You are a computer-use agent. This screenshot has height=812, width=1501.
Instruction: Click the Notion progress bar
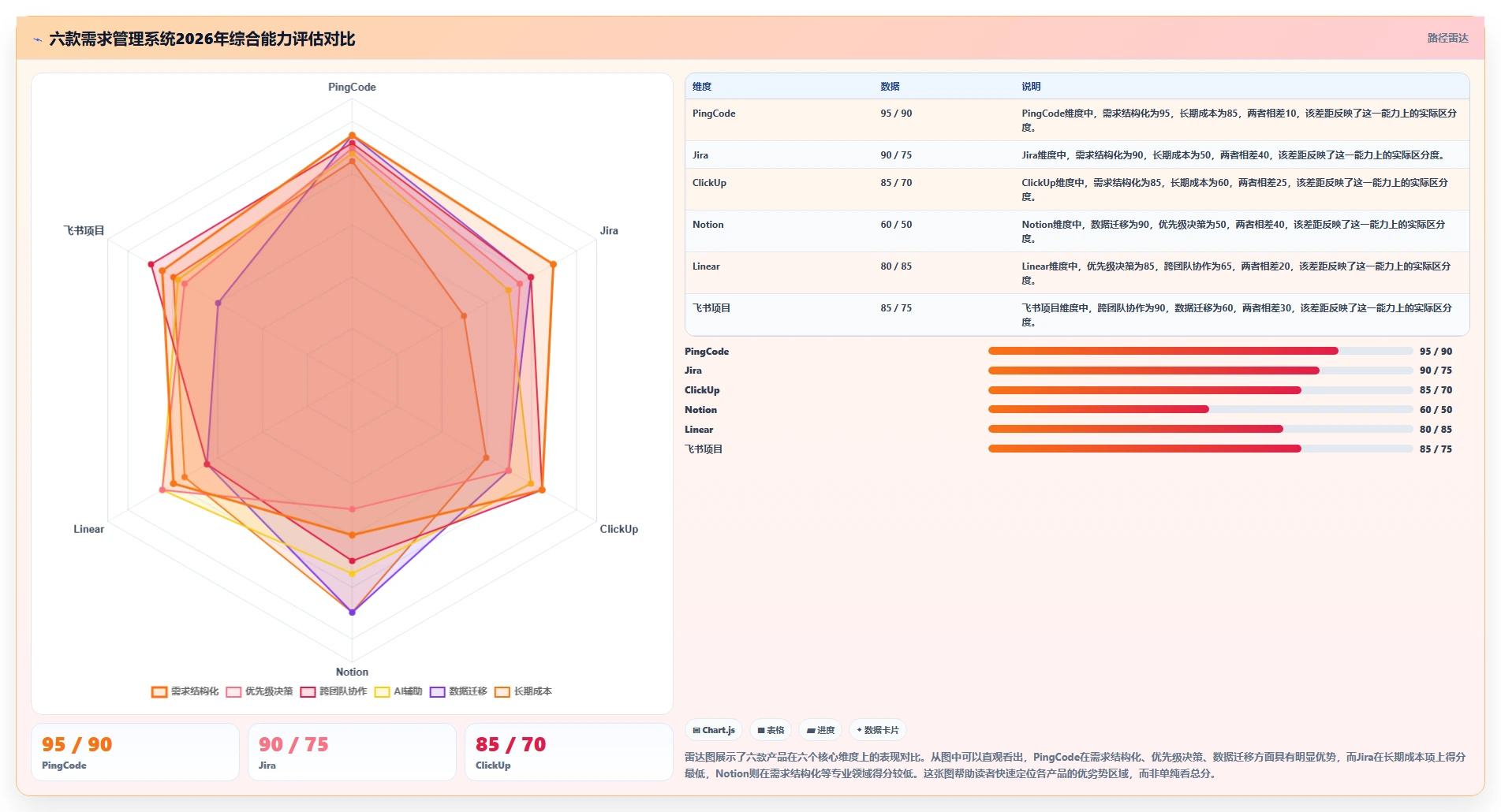click(x=1200, y=409)
